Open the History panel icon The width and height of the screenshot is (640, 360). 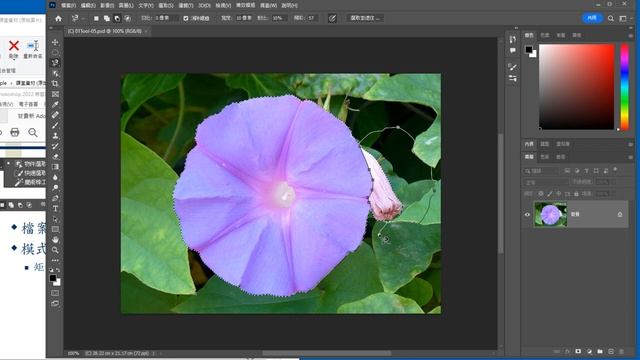point(513,39)
